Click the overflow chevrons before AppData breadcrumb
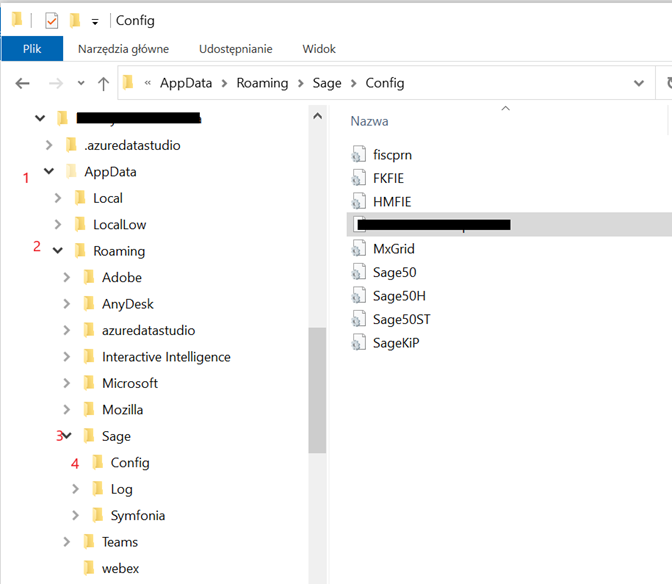This screenshot has height=584, width=672. click(x=148, y=83)
